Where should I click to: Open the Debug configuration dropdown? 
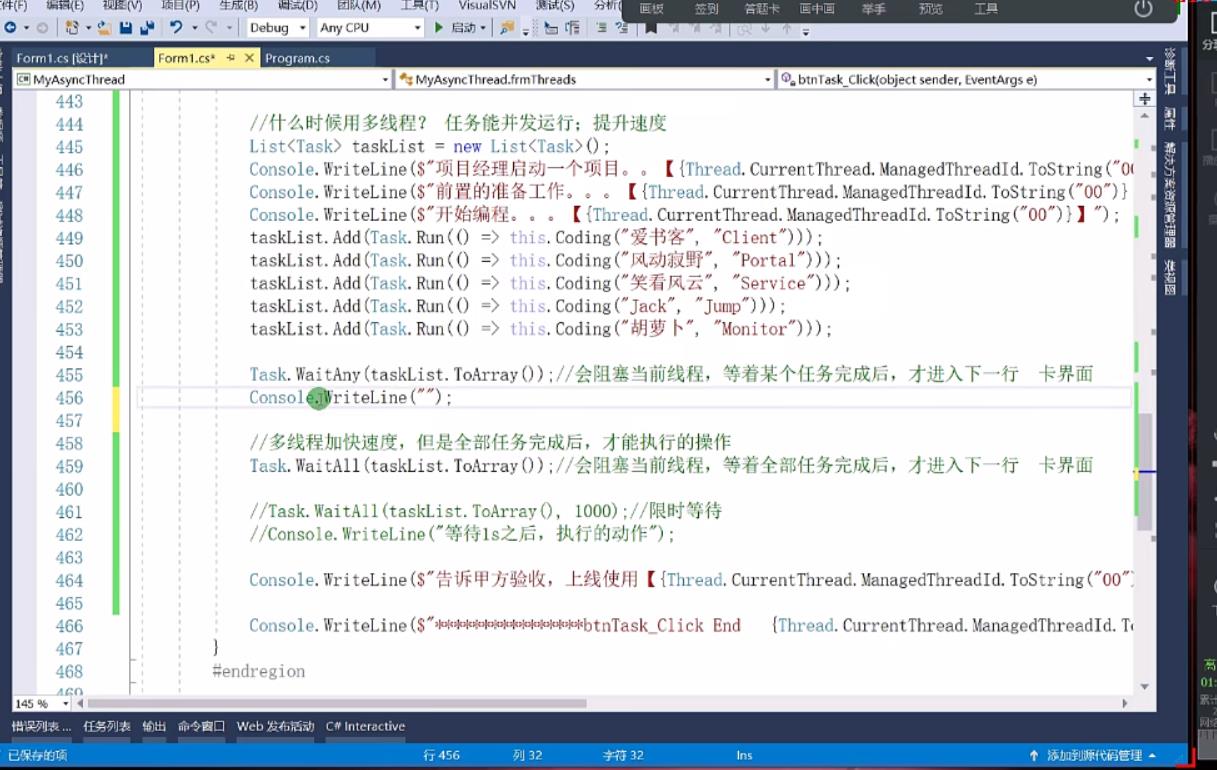click(277, 28)
